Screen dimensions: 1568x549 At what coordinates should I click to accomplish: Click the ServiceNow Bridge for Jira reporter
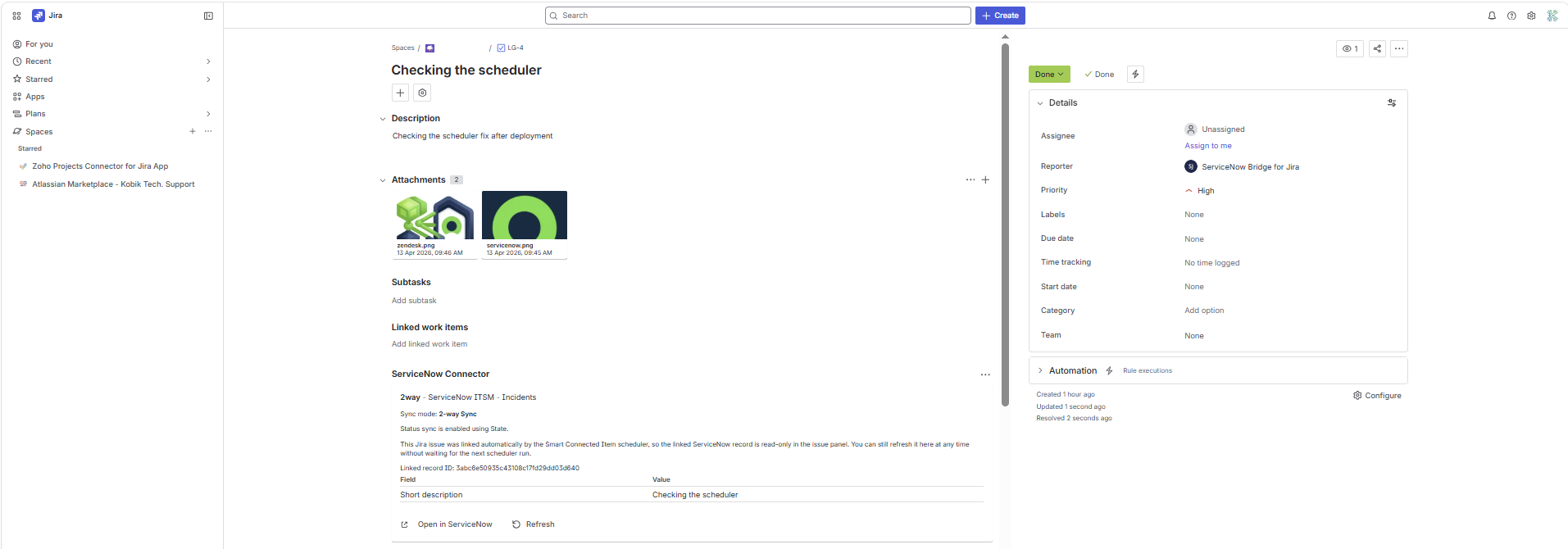(1242, 166)
